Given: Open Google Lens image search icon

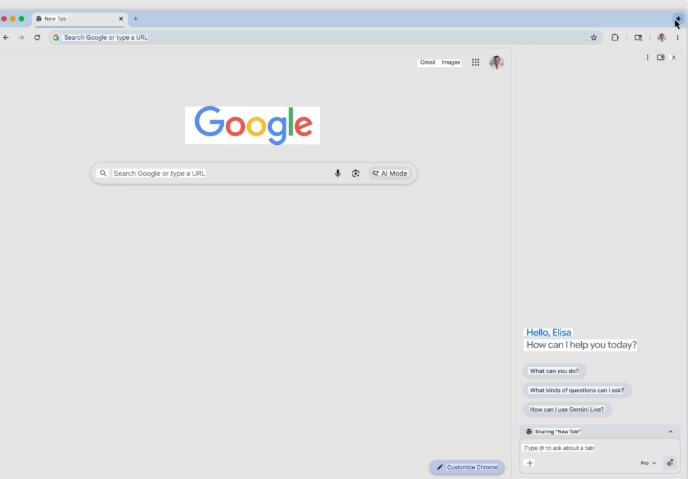Looking at the screenshot, I should (355, 173).
